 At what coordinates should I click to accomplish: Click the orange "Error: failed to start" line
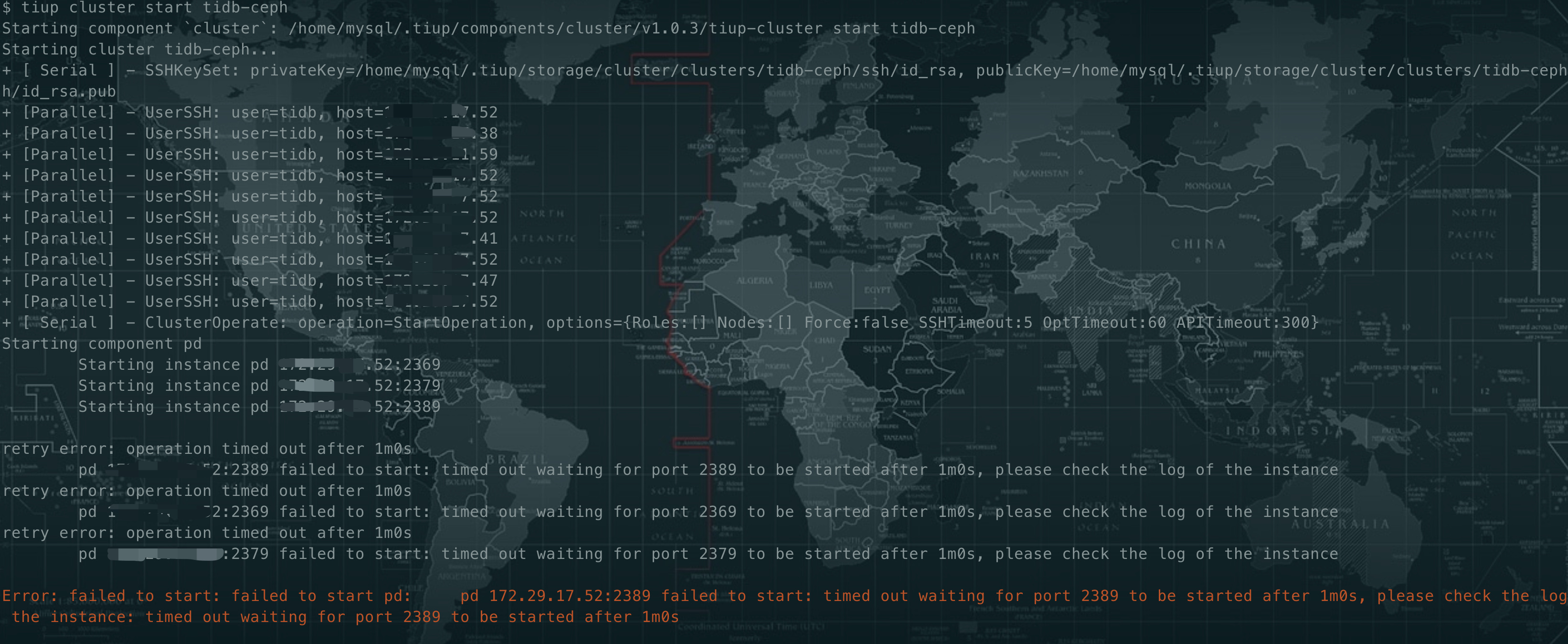pos(784,597)
